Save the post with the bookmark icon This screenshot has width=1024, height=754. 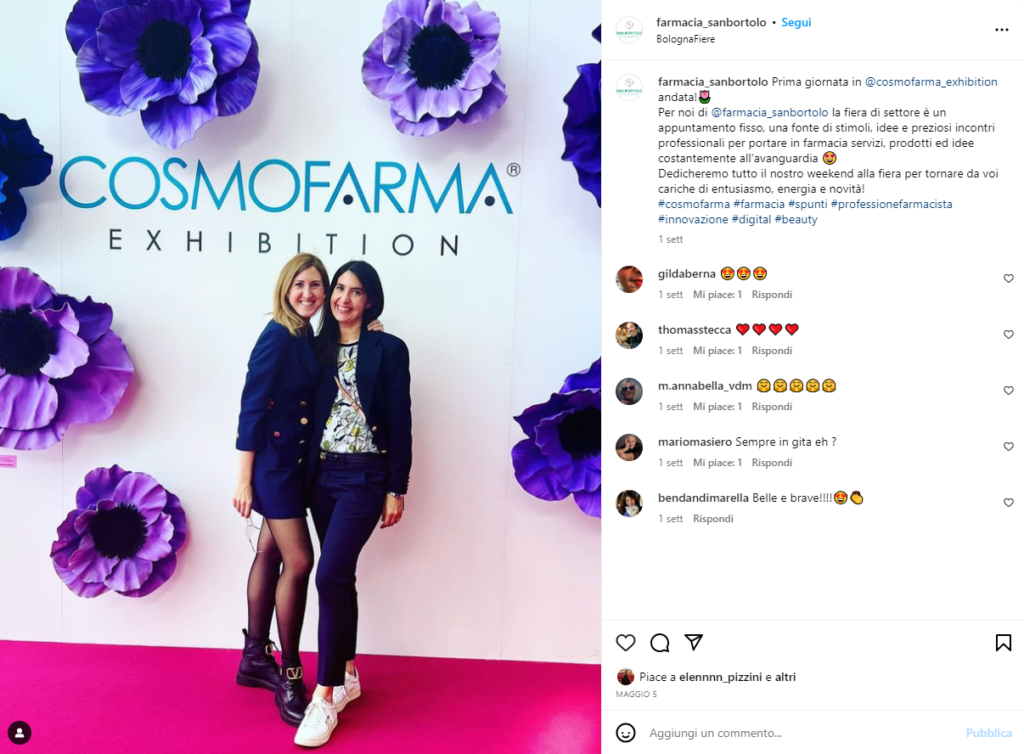pyautogui.click(x=1003, y=643)
